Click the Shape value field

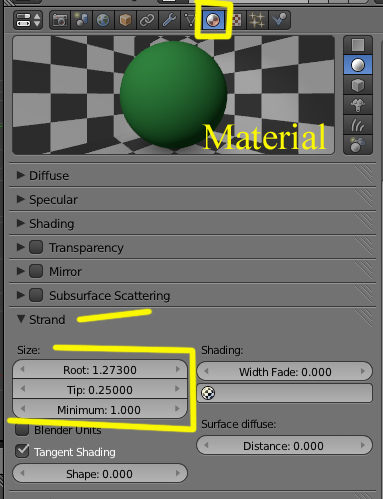pos(100,473)
